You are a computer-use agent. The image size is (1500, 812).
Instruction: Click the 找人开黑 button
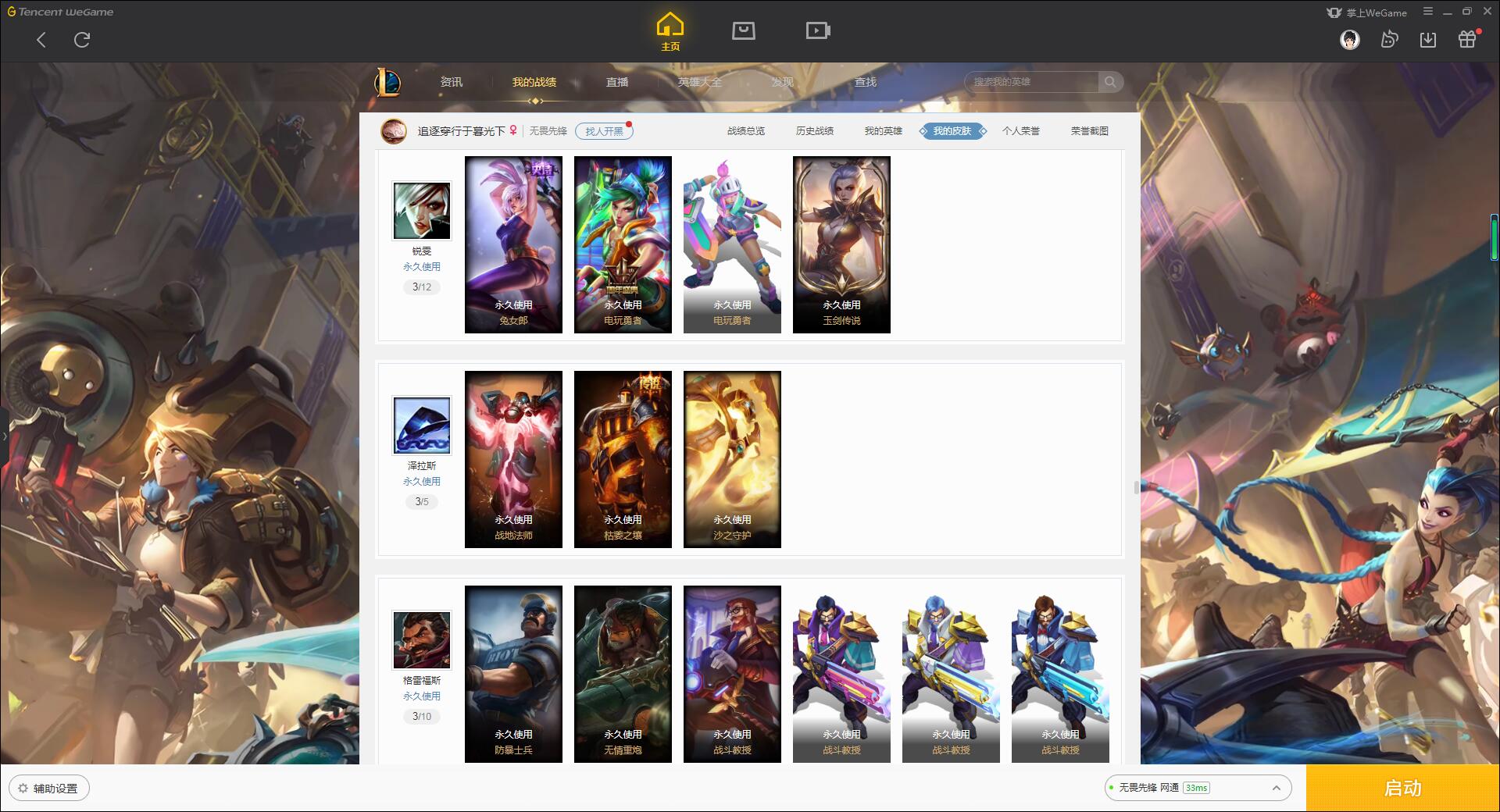pyautogui.click(x=605, y=131)
